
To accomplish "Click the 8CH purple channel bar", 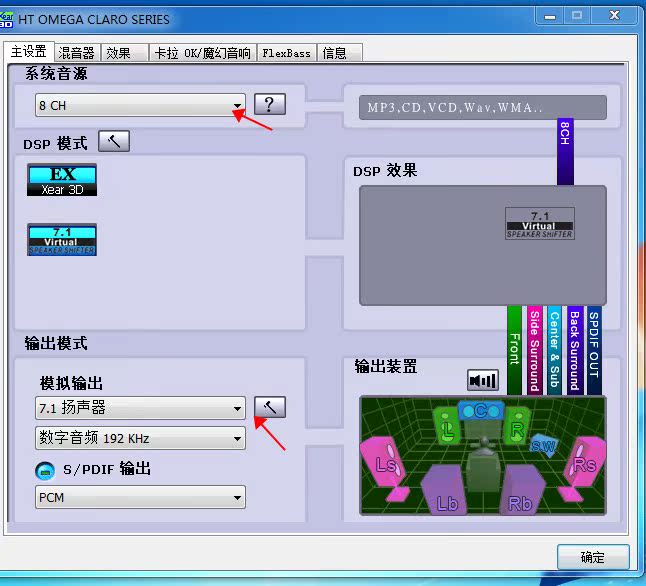I will click(x=565, y=152).
